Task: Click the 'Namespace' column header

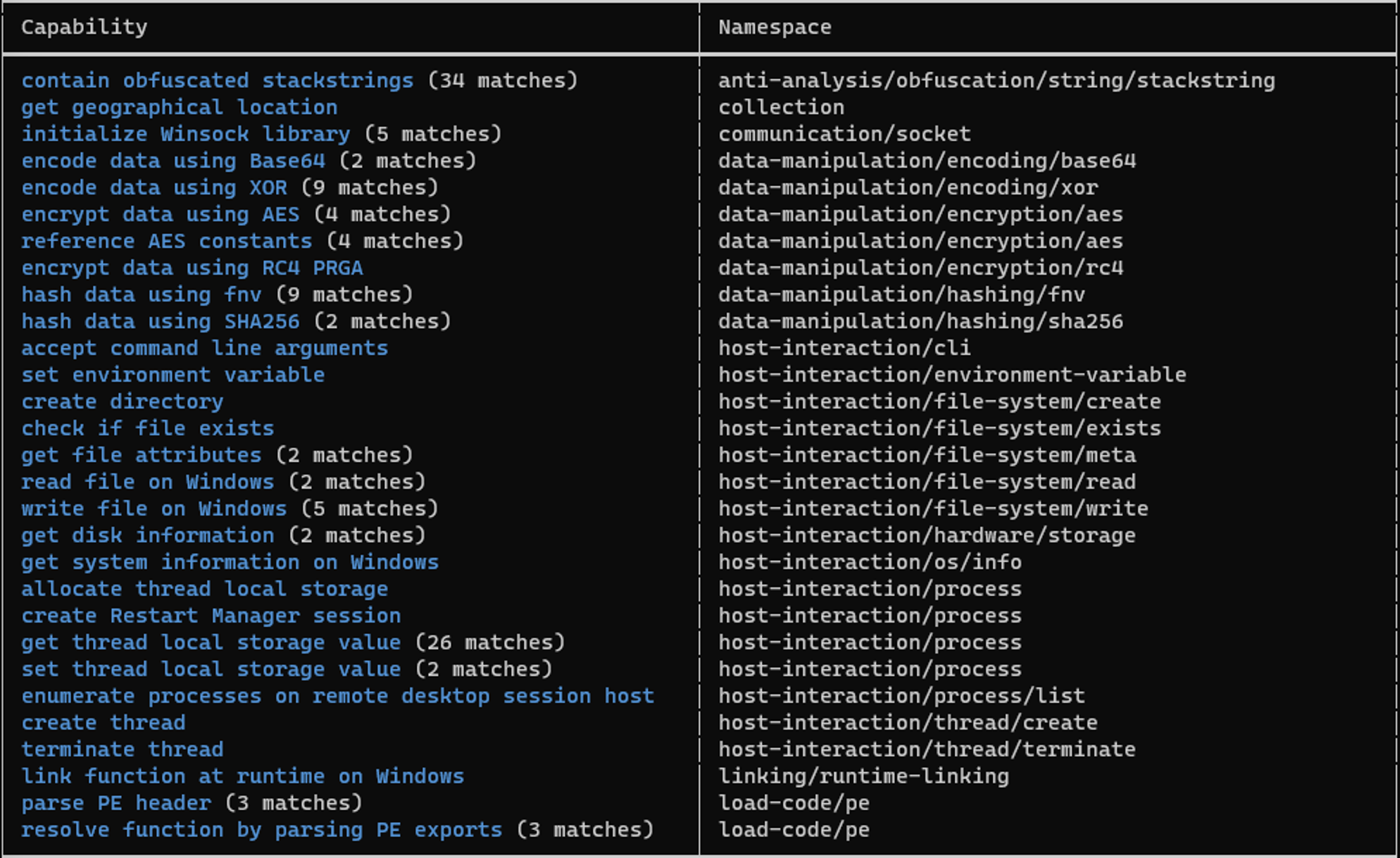Action: pos(775,27)
